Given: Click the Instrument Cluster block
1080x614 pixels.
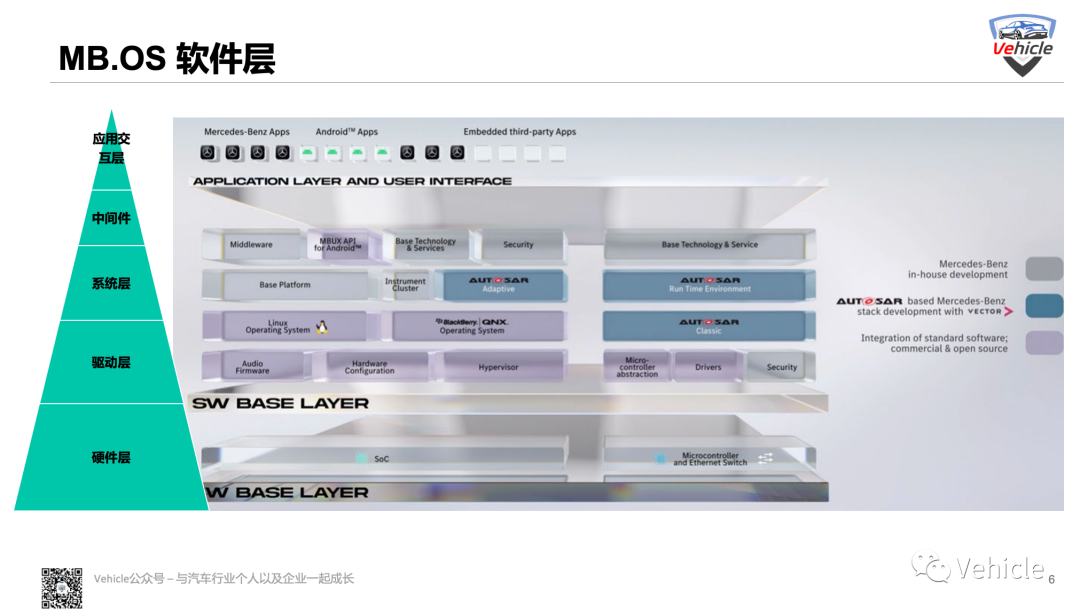Looking at the screenshot, I should tap(405, 285).
